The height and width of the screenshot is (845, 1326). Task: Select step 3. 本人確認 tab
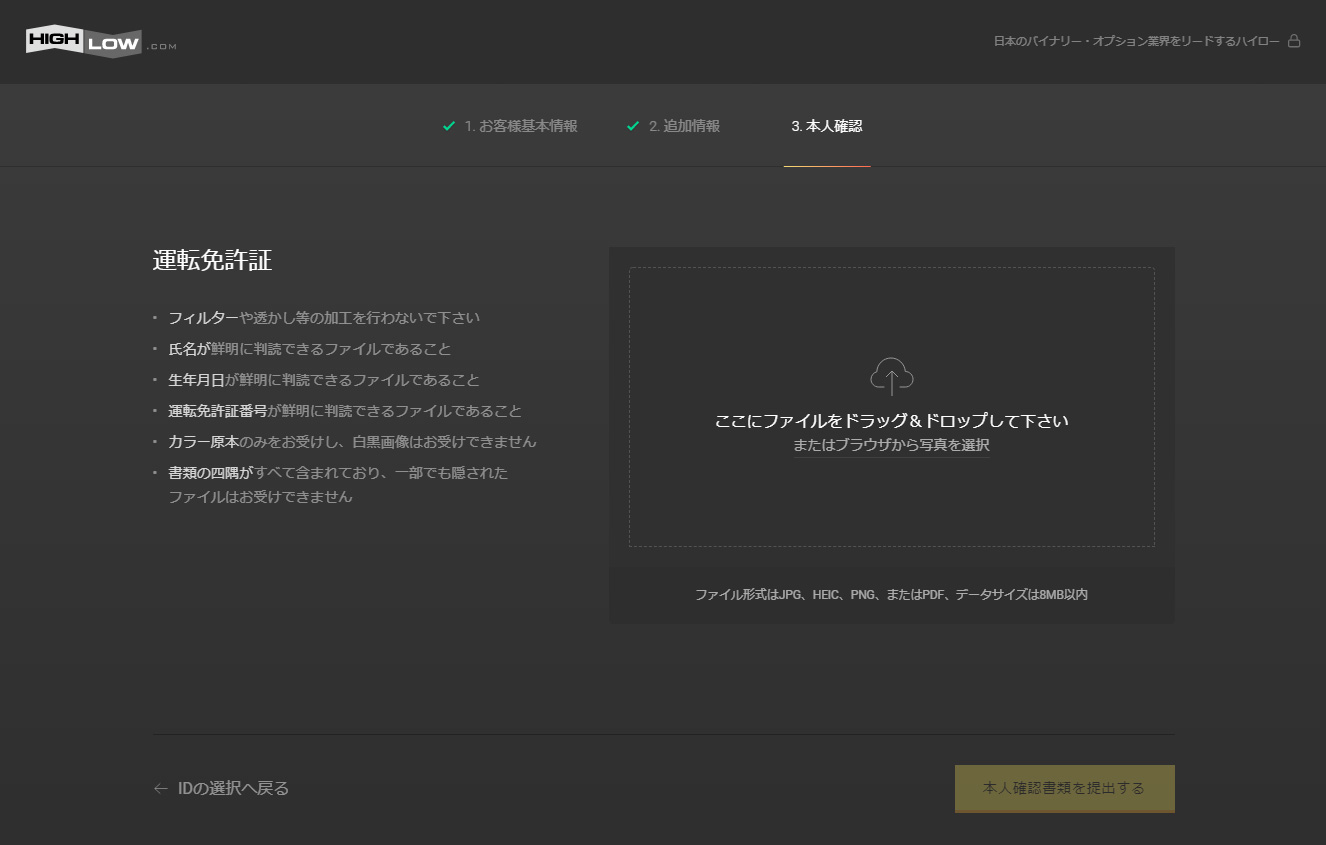click(x=827, y=126)
